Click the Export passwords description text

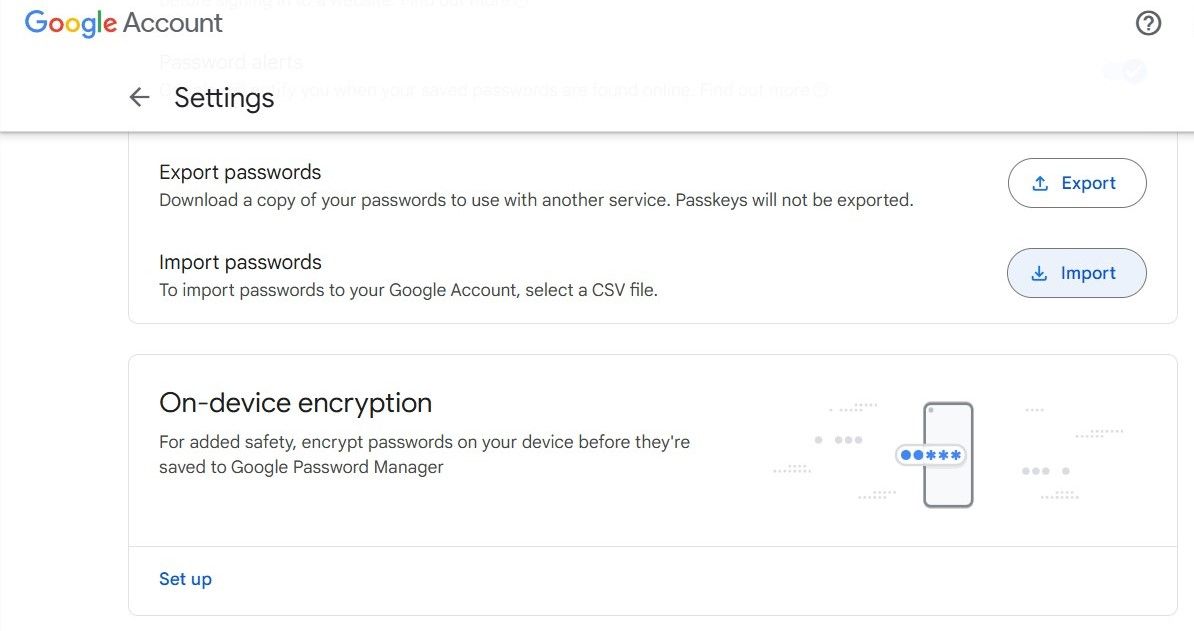pyautogui.click(x=536, y=199)
